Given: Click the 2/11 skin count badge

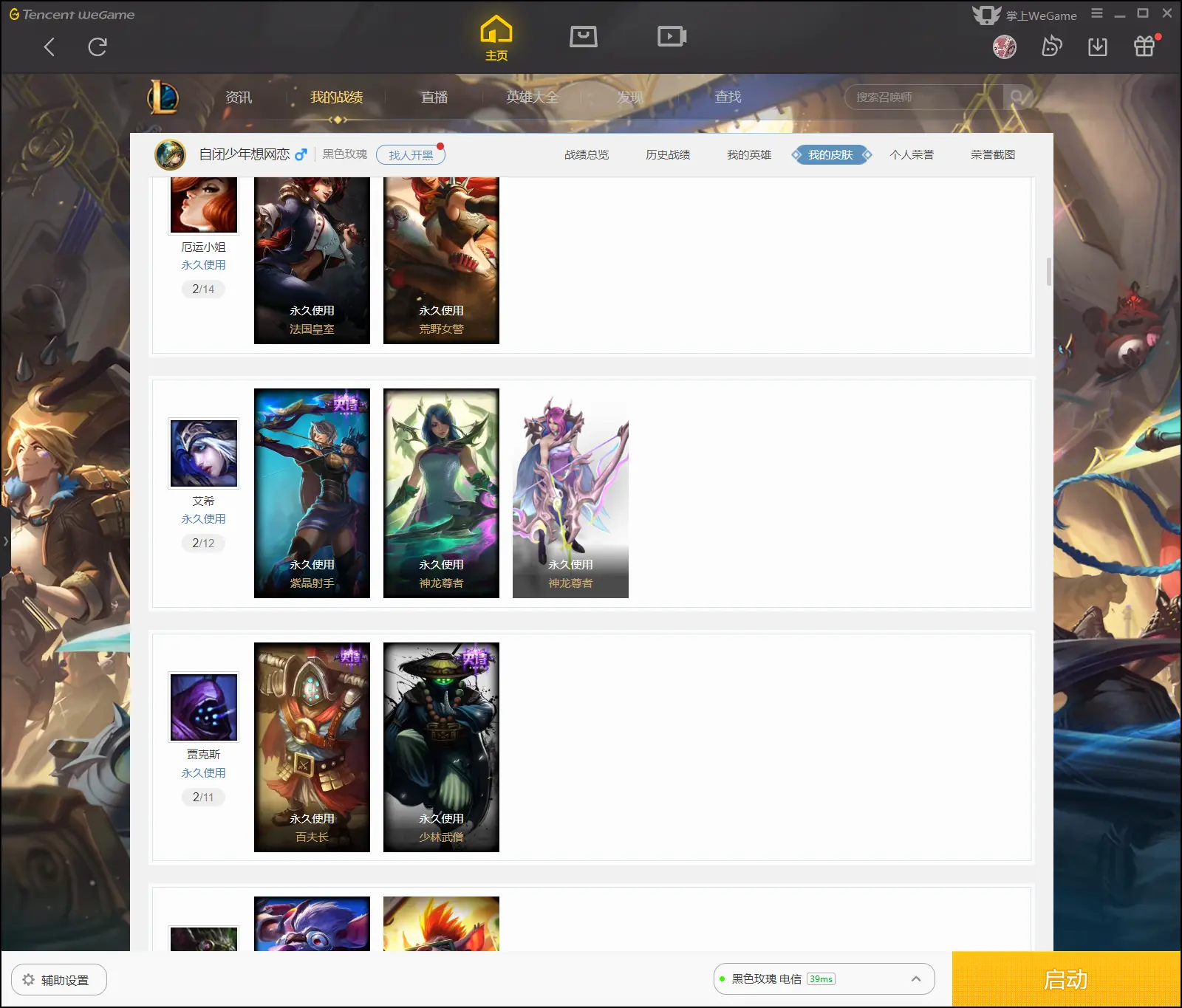Looking at the screenshot, I should 203,797.
